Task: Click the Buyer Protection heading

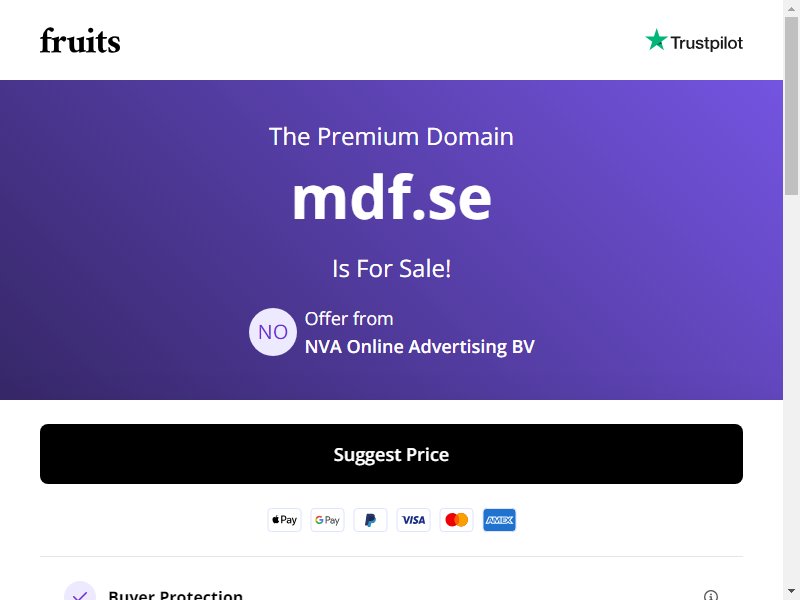Action: point(176,595)
